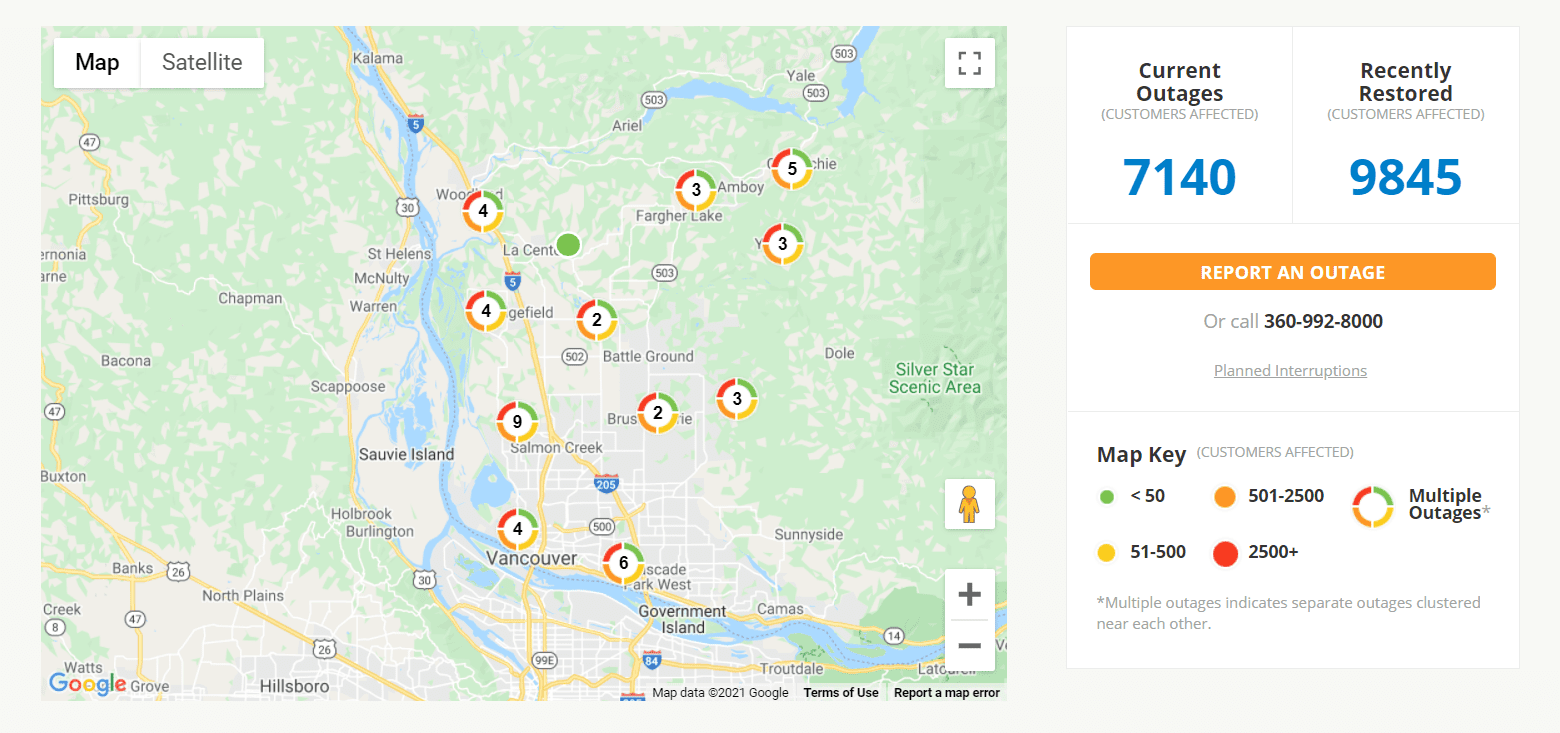
Task: Open Google Maps Terms of Use
Action: point(841,693)
